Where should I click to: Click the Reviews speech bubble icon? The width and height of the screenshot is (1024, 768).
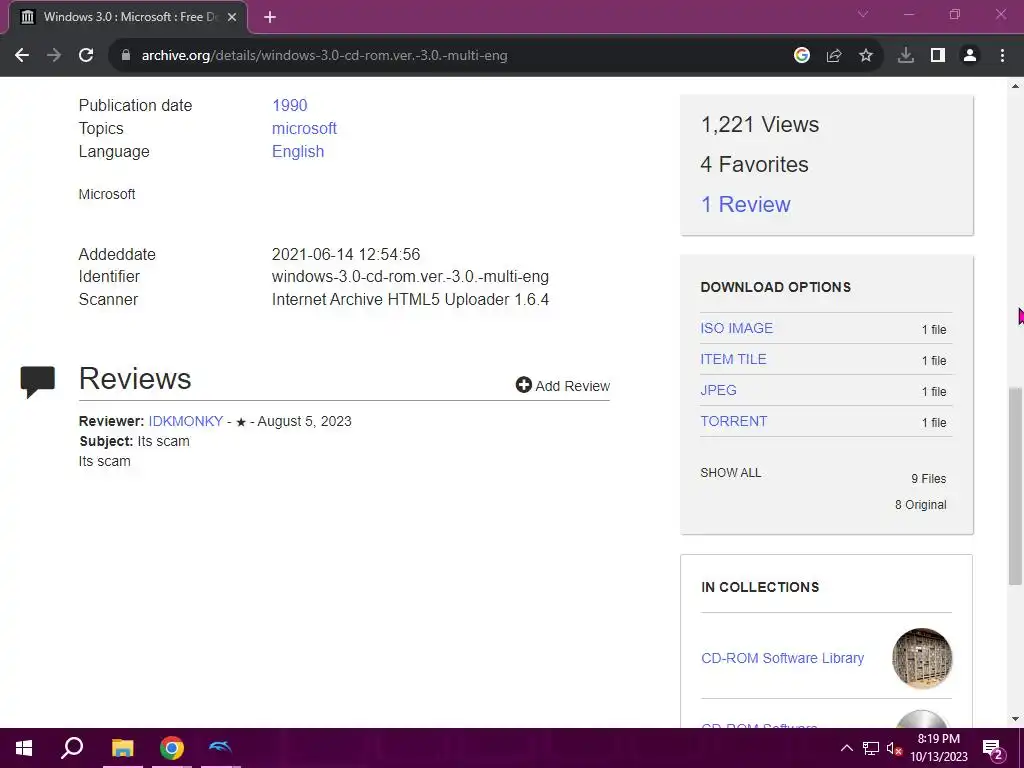click(x=37, y=382)
